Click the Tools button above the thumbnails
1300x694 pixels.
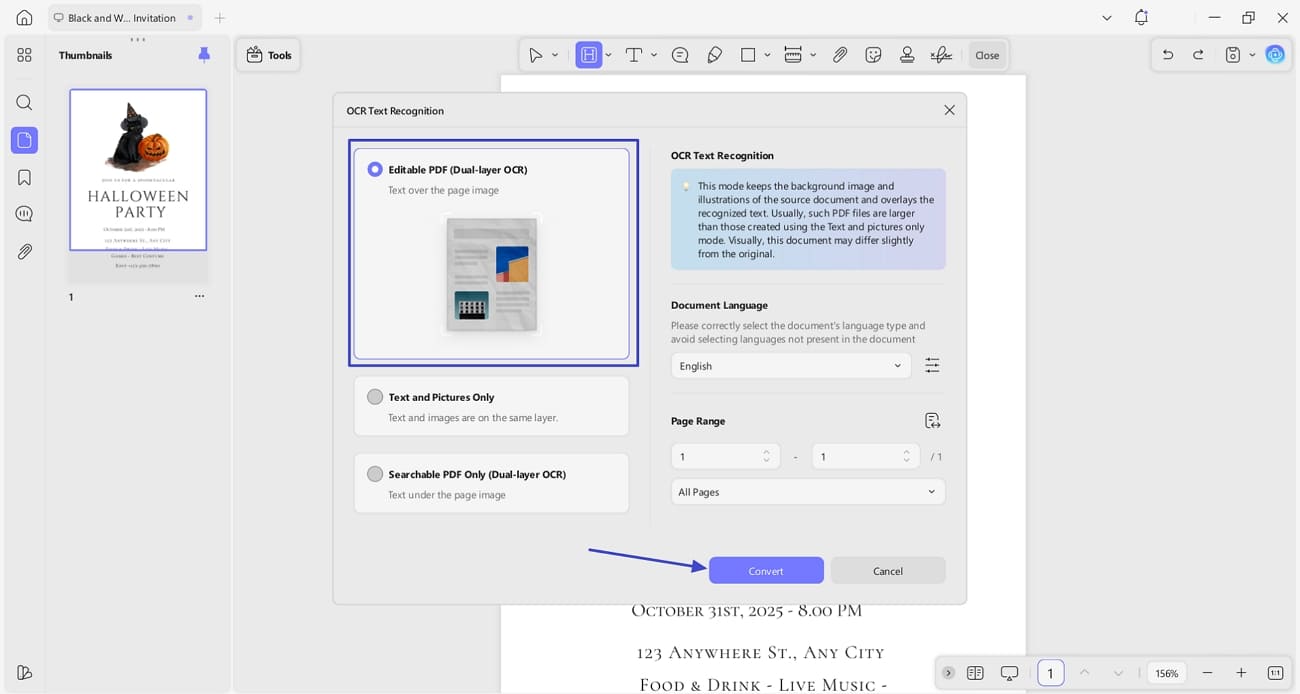(x=268, y=55)
